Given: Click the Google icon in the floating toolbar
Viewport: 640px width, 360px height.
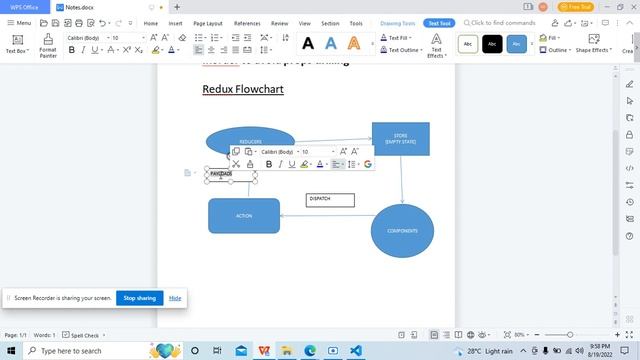Looking at the screenshot, I should (x=367, y=164).
